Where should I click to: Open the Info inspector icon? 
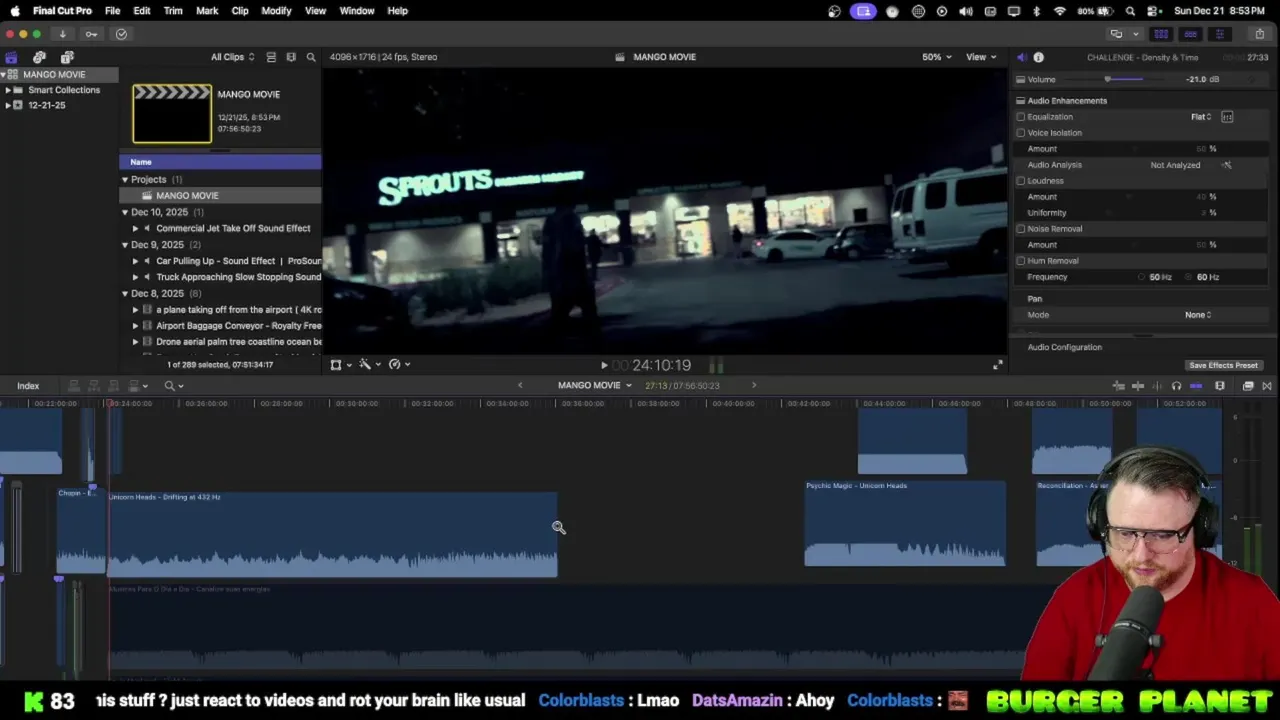tap(1038, 57)
